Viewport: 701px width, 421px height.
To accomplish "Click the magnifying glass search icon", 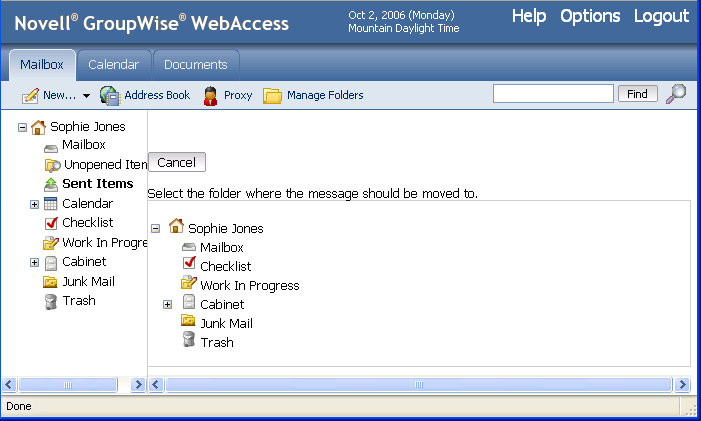I will 676,94.
